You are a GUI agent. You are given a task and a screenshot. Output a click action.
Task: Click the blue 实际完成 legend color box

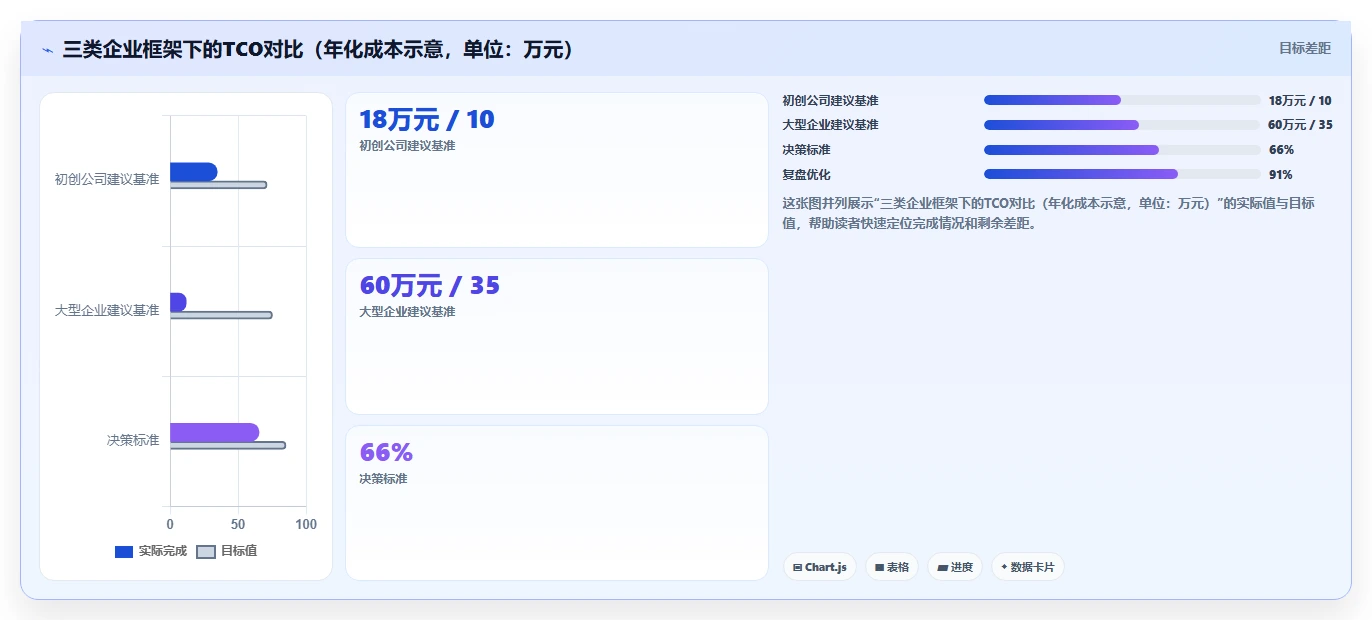coord(124,552)
